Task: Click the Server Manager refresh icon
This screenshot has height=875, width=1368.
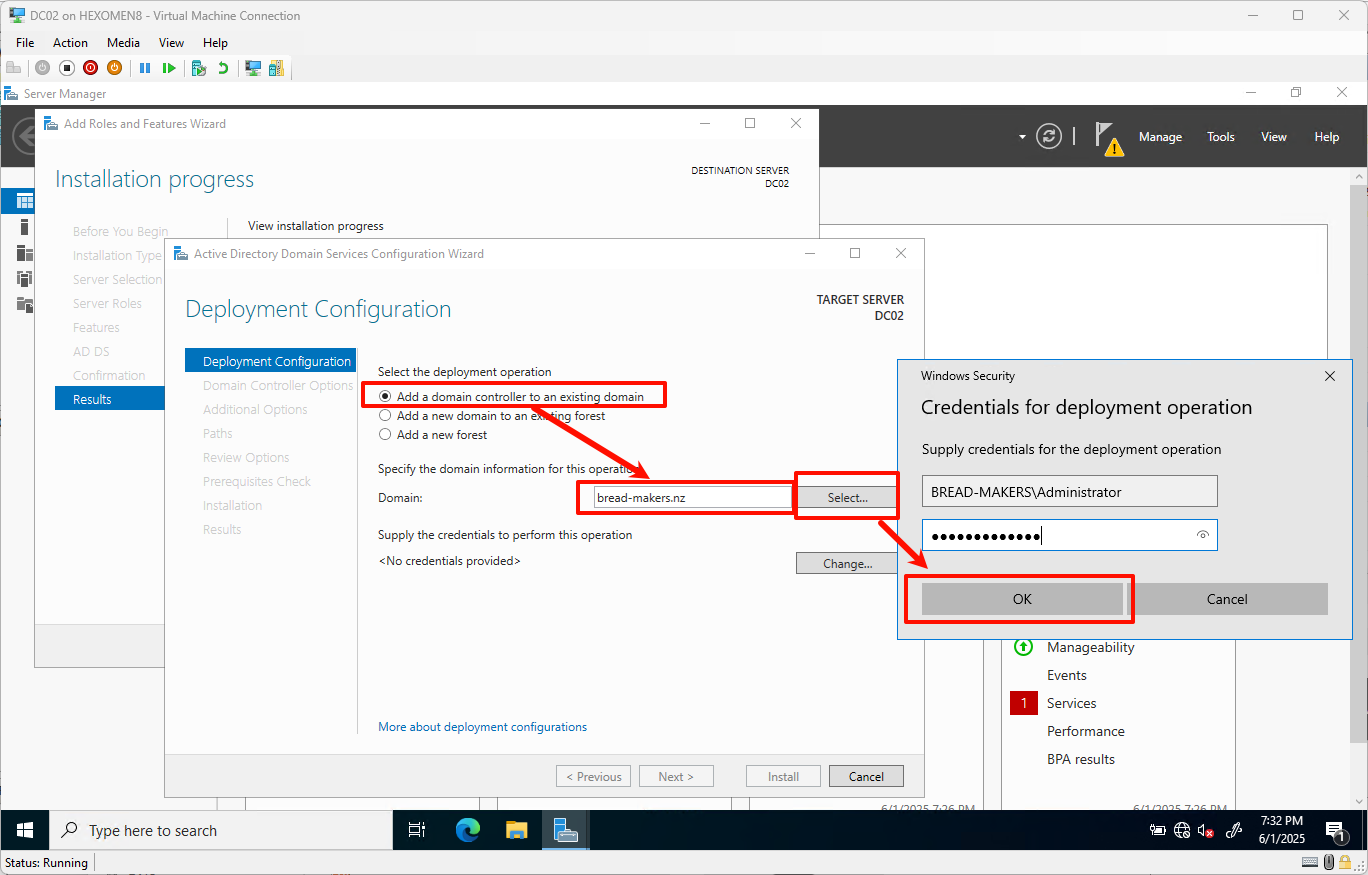Action: point(1048,137)
